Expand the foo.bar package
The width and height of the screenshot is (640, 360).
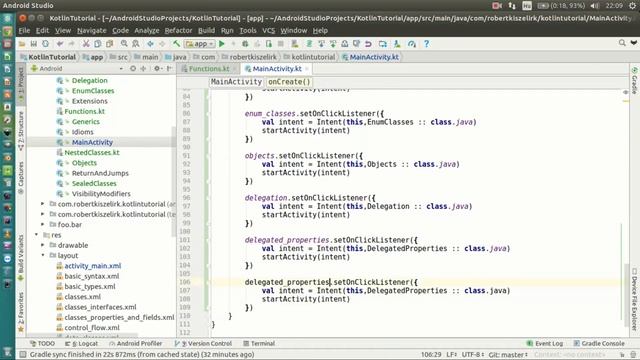click(x=42, y=224)
